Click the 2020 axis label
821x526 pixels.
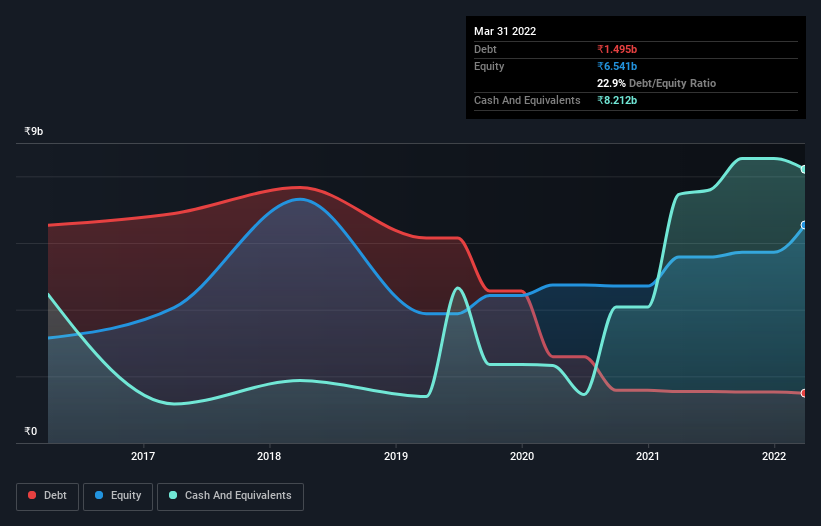point(522,456)
